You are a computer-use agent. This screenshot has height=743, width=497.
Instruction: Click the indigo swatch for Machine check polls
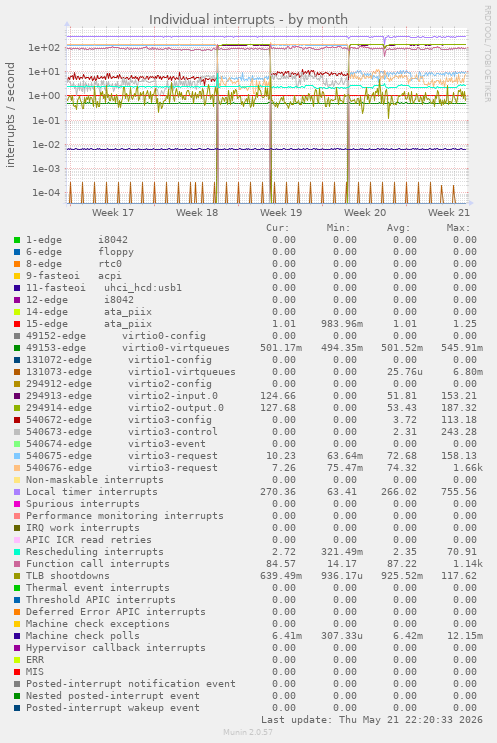click(x=17, y=636)
